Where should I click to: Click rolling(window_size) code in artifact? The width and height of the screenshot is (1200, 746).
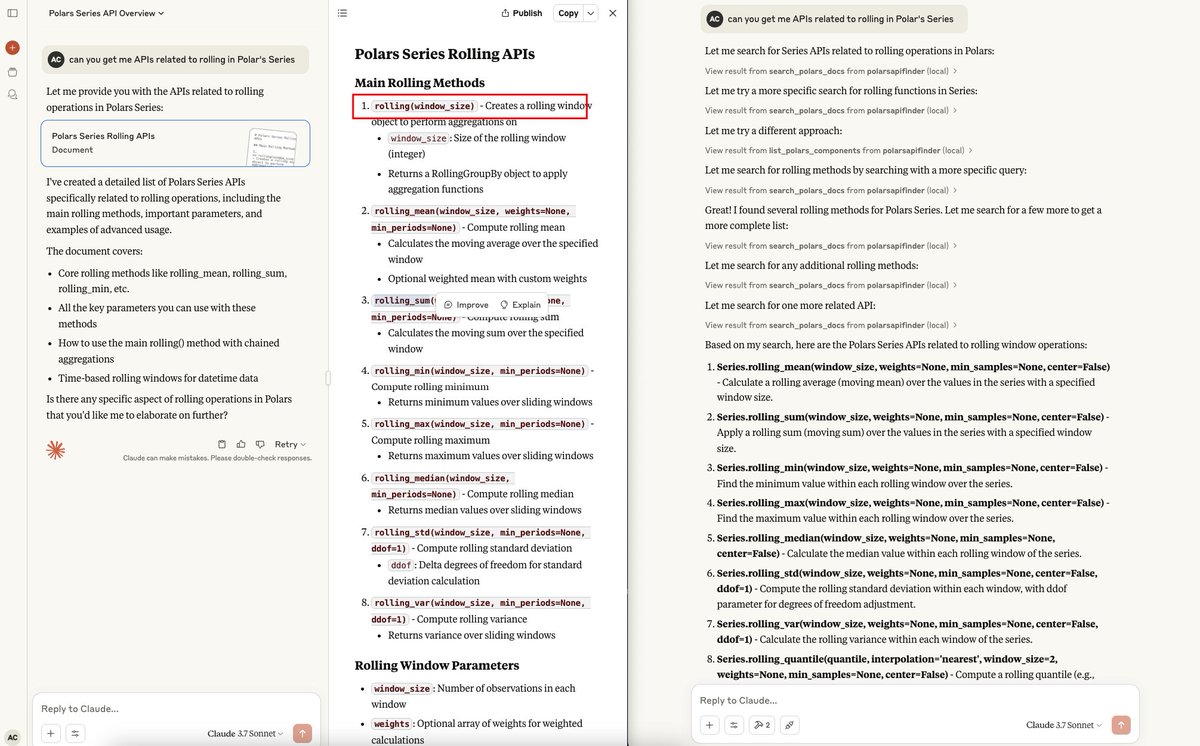pyautogui.click(x=424, y=106)
